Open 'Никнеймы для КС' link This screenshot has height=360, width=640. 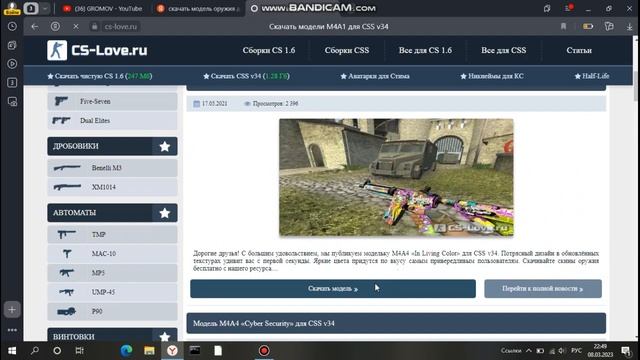coord(492,76)
